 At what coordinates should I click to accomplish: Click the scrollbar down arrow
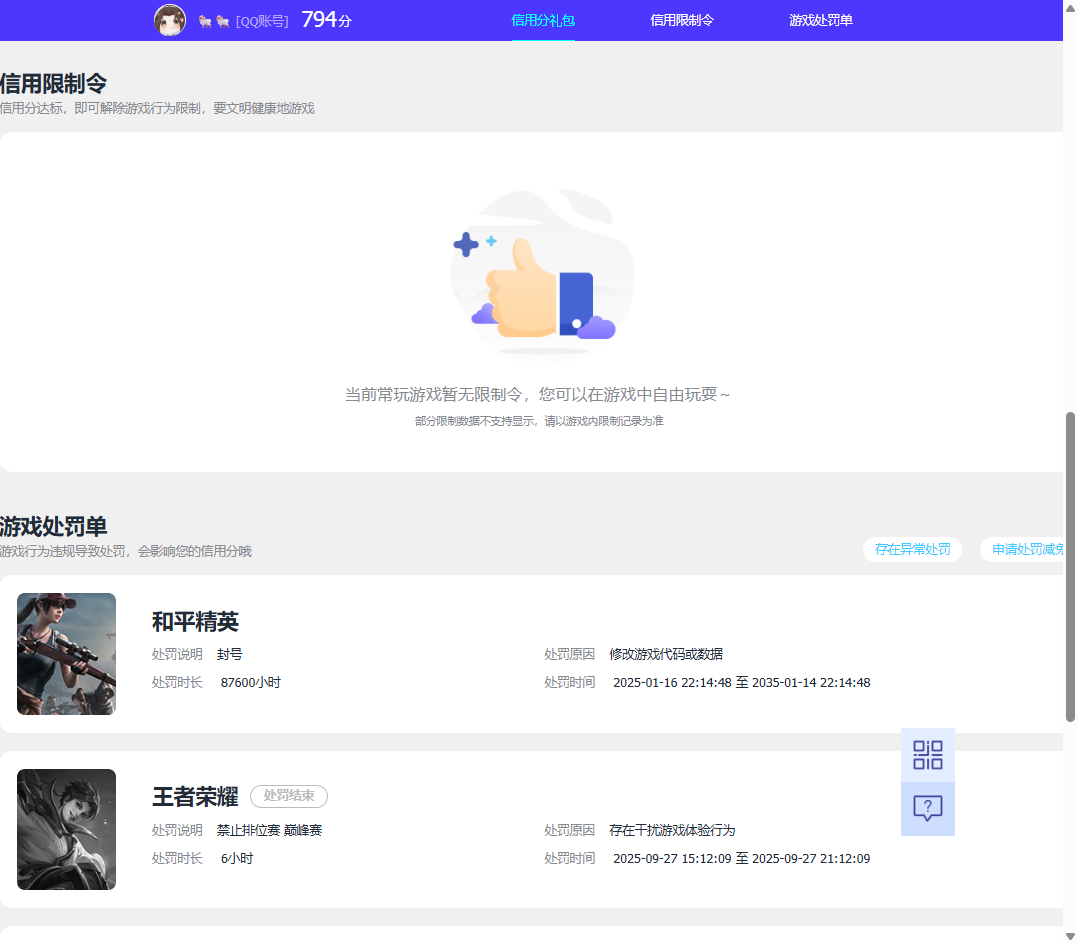point(1070,936)
